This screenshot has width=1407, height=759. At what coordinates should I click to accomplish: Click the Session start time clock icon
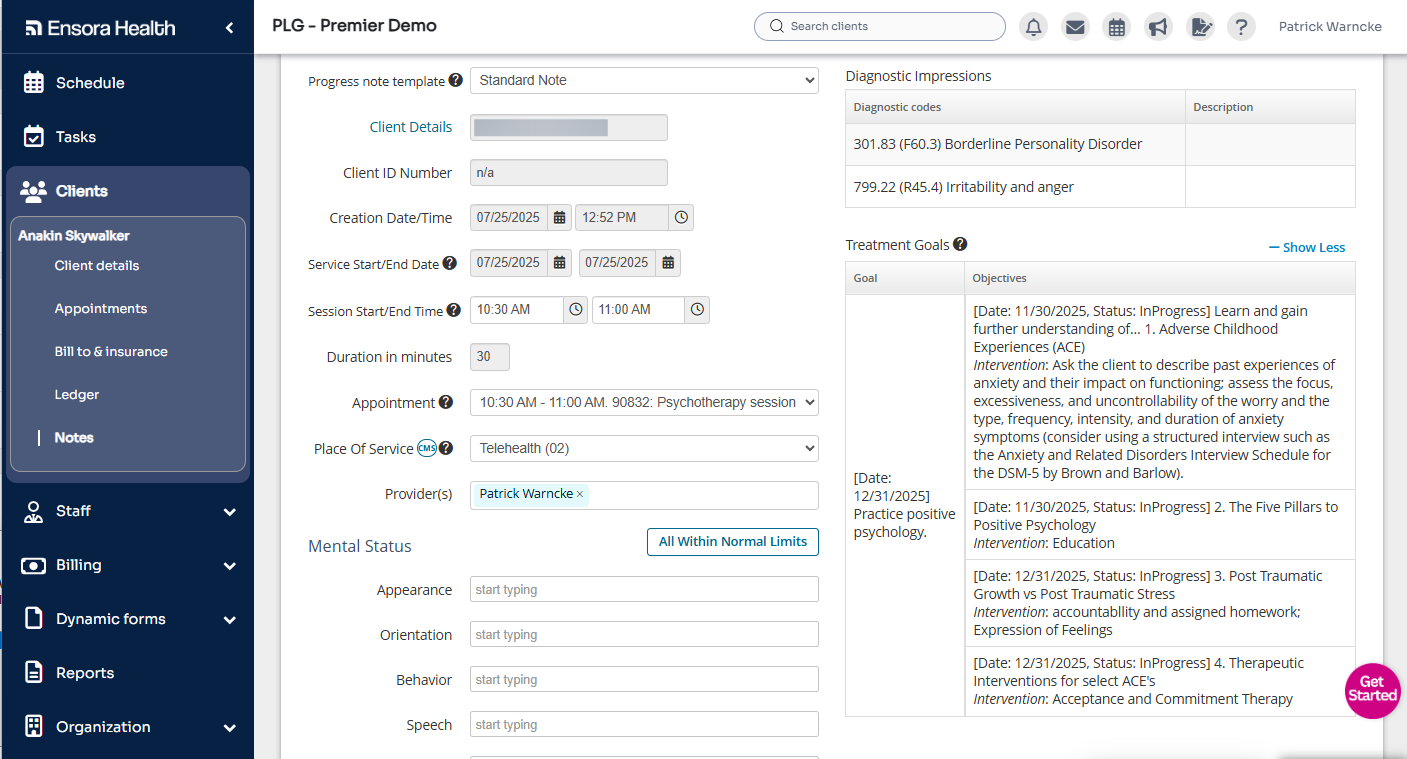coord(576,310)
